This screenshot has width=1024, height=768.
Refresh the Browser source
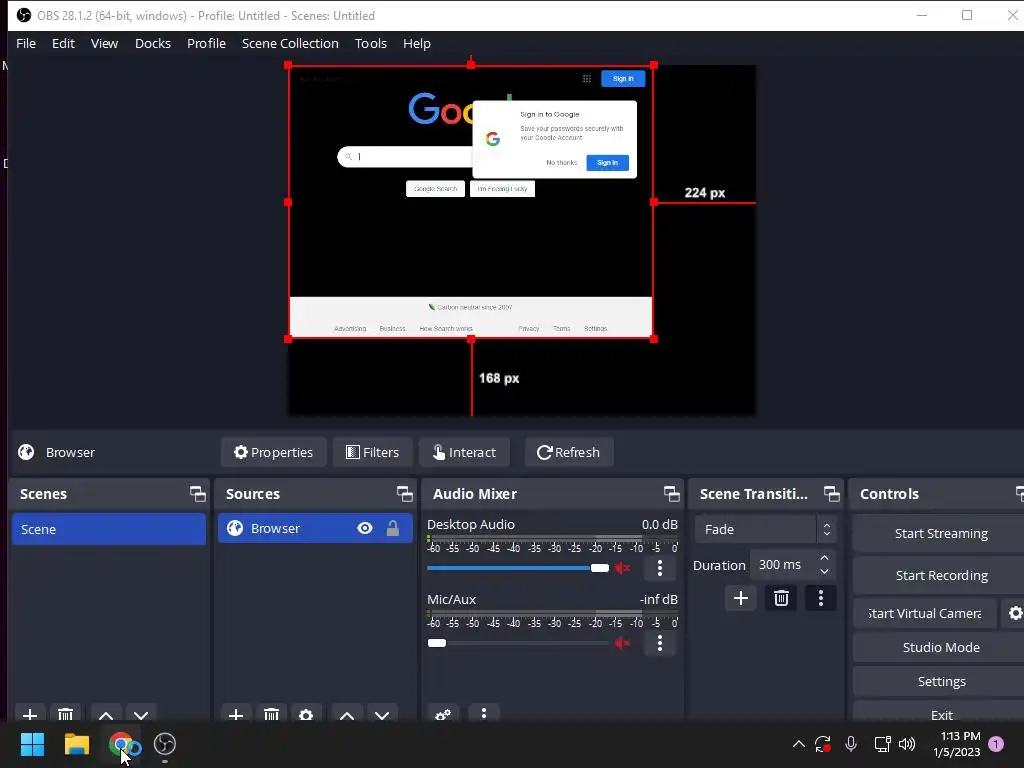(569, 452)
